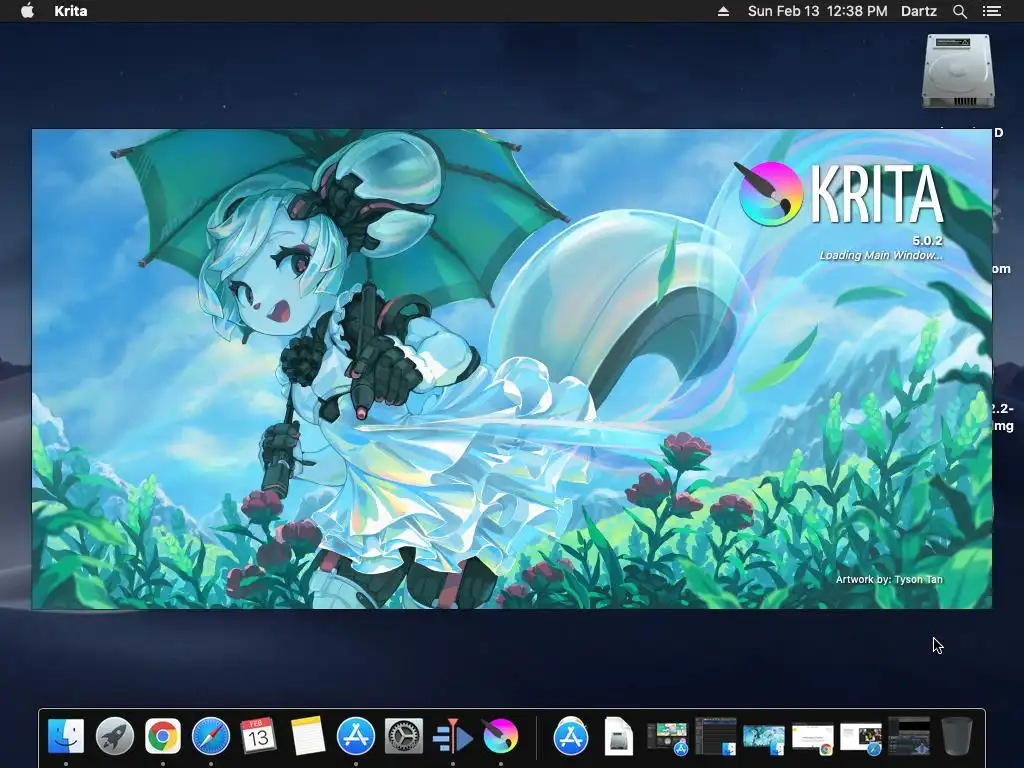Open the Trash in dock
Viewport: 1024px width, 768px height.
[957, 736]
